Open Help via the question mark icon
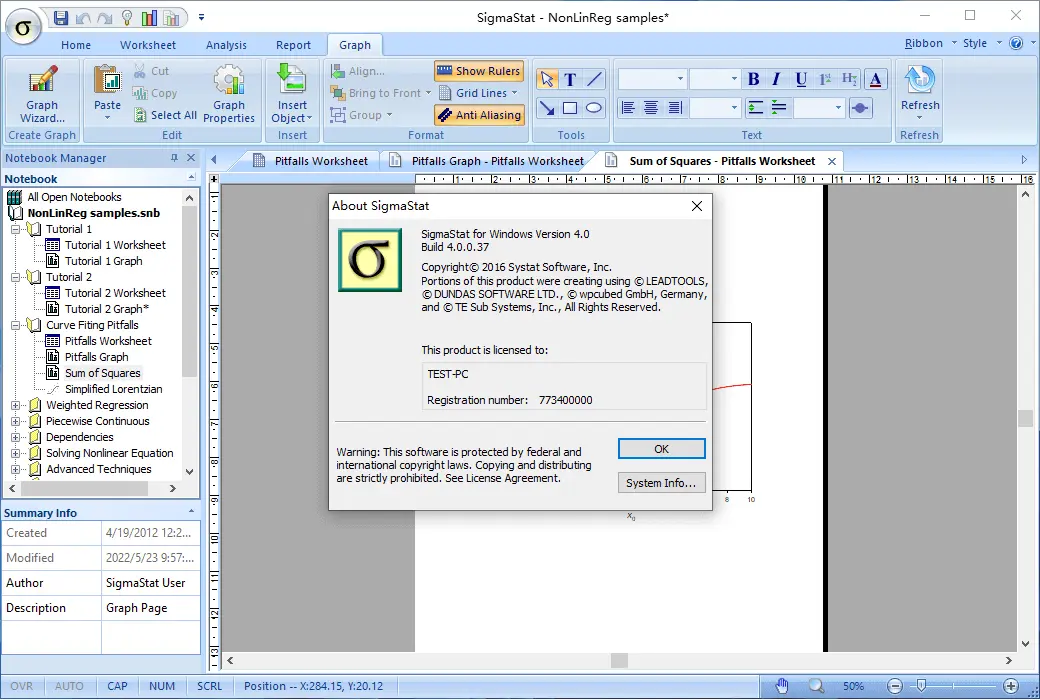 (1015, 43)
